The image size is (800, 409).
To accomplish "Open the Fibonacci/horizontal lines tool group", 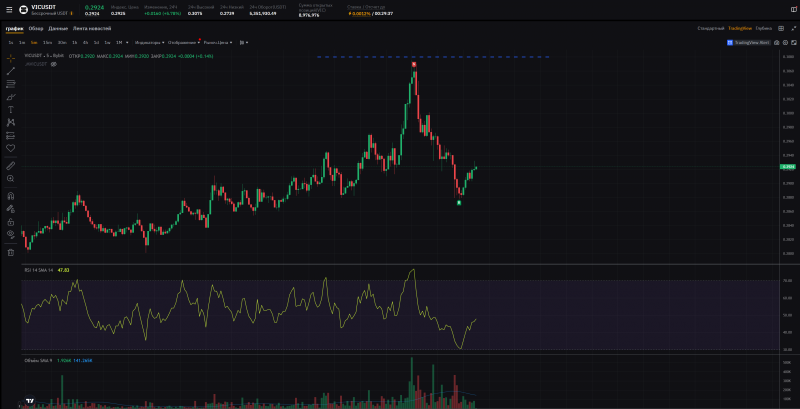I will coord(10,84).
